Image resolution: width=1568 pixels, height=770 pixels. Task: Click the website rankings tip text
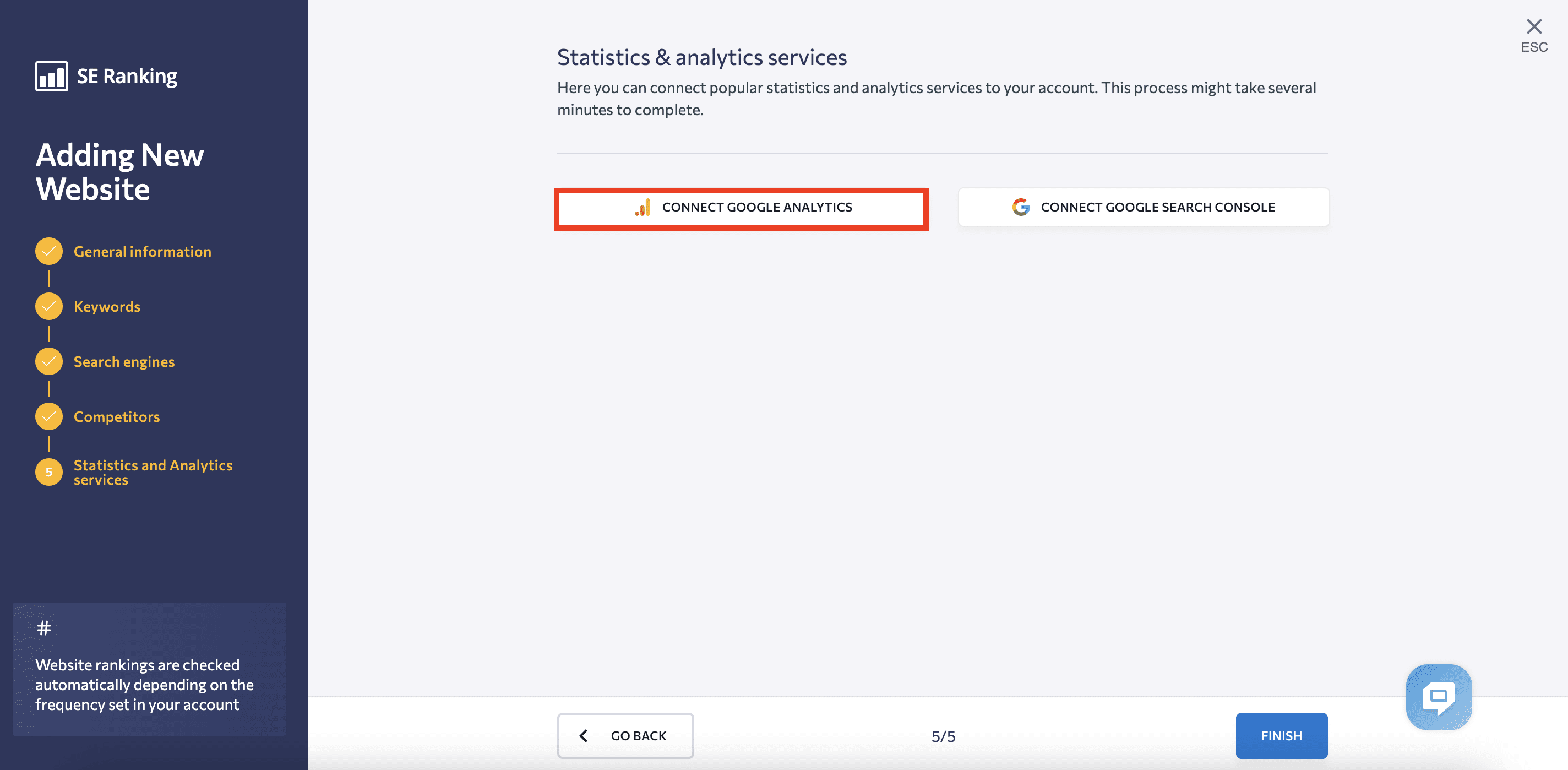(x=144, y=685)
